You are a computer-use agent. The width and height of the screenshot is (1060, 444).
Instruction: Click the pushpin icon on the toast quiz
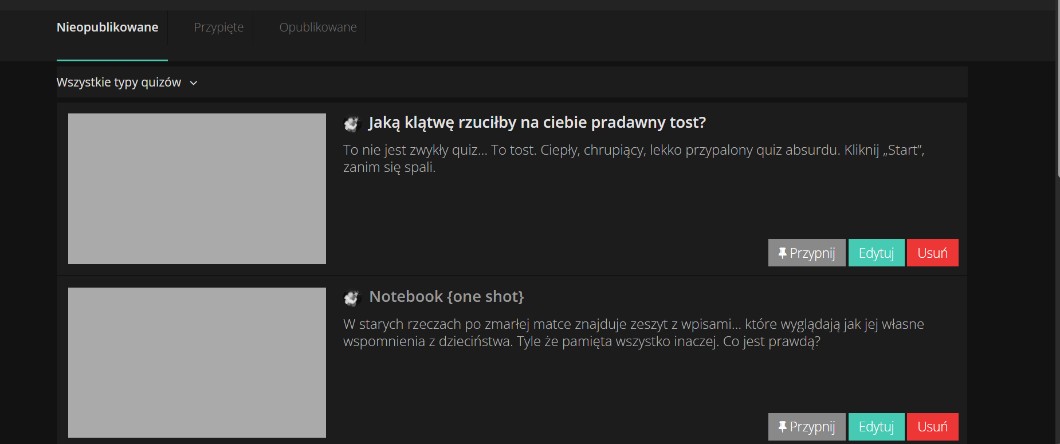pos(781,253)
